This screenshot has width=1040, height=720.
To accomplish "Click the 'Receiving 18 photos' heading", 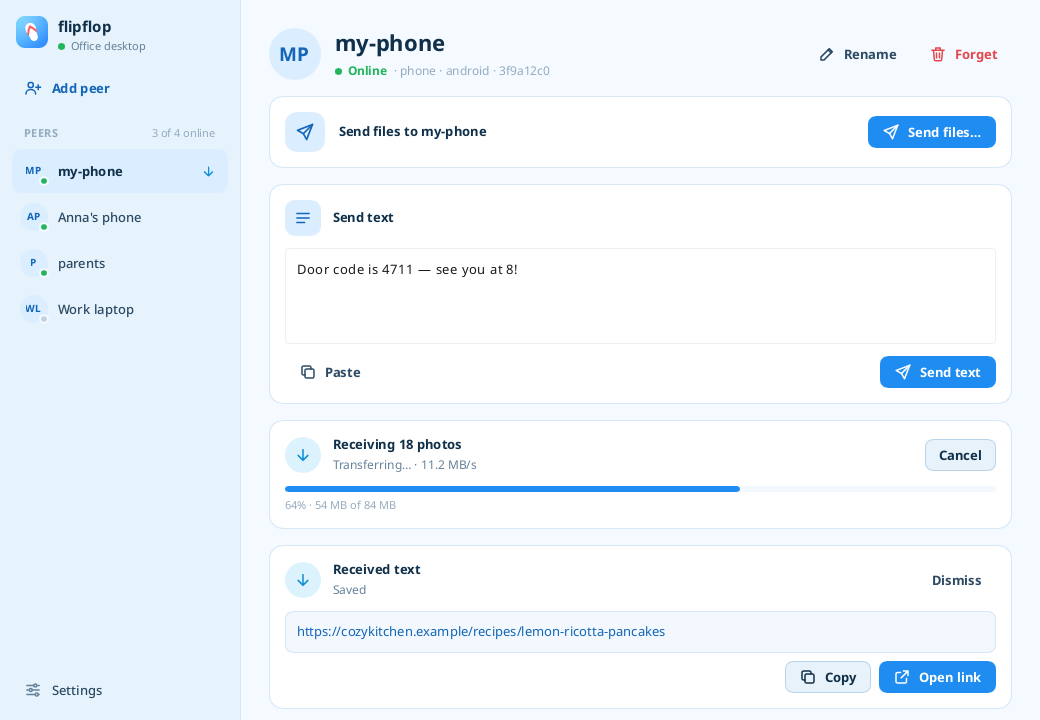I will (x=397, y=444).
